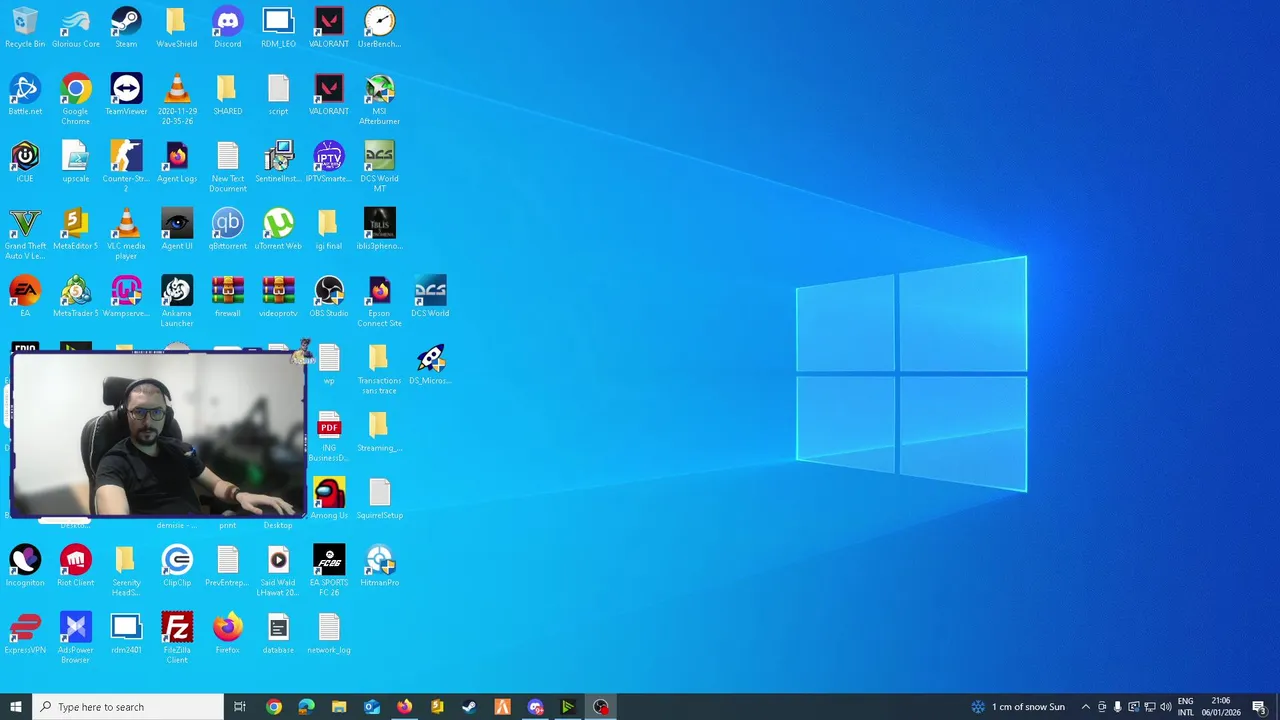The height and width of the screenshot is (720, 1280).
Task: Select the EA desktop shortcut
Action: coord(25,296)
